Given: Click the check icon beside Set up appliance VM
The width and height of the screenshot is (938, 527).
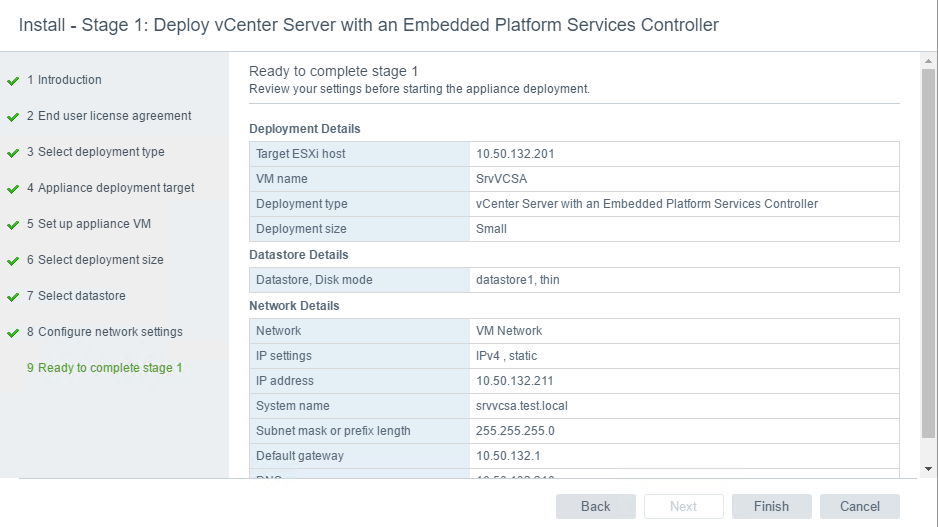Looking at the screenshot, I should (x=13, y=225).
